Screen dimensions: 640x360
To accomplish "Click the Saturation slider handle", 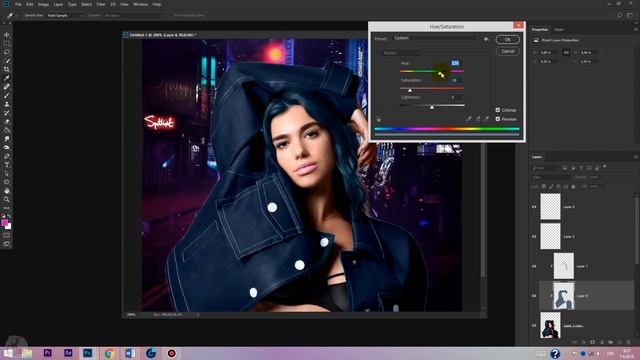I will point(410,90).
